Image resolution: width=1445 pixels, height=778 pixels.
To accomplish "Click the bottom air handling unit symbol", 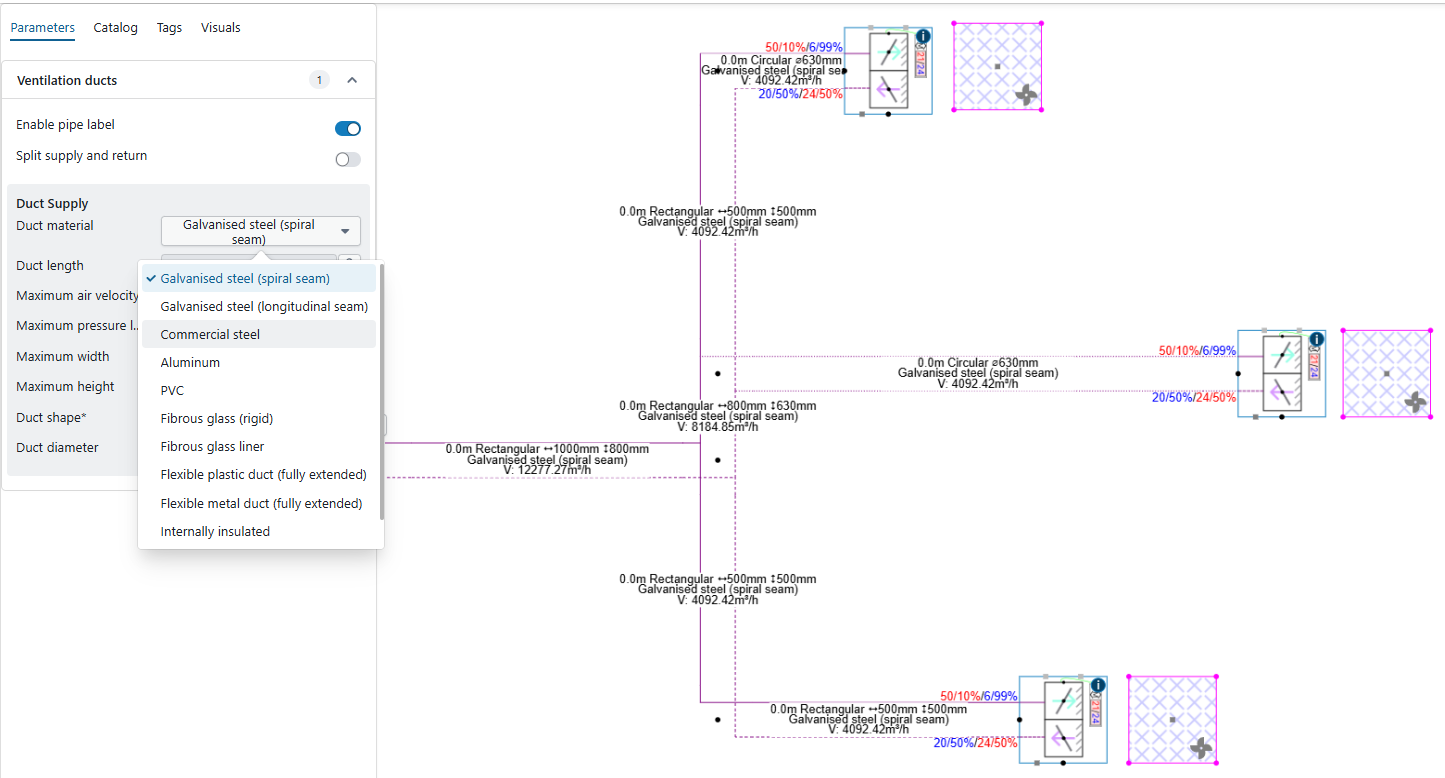I will point(1063,720).
